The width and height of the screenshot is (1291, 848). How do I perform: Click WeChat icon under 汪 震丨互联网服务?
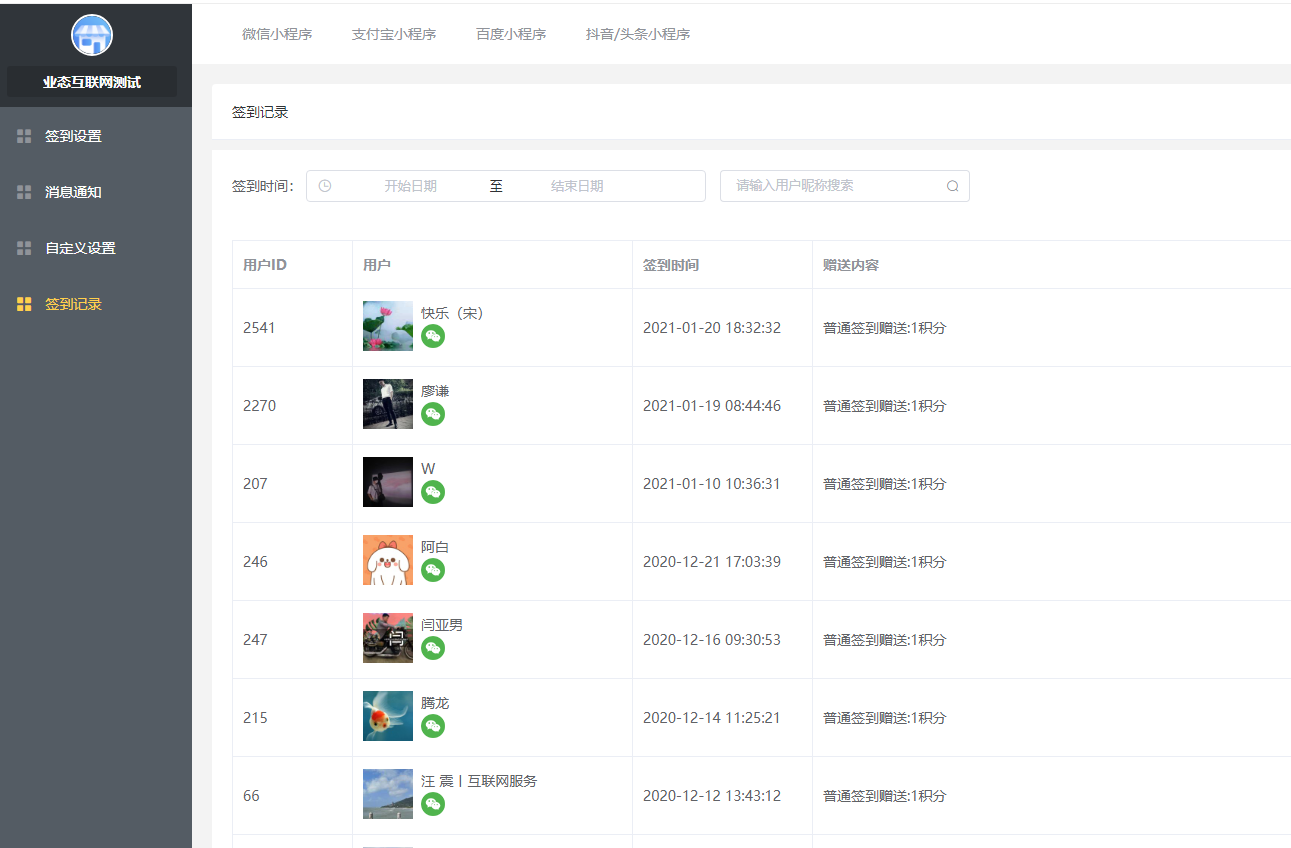(433, 804)
